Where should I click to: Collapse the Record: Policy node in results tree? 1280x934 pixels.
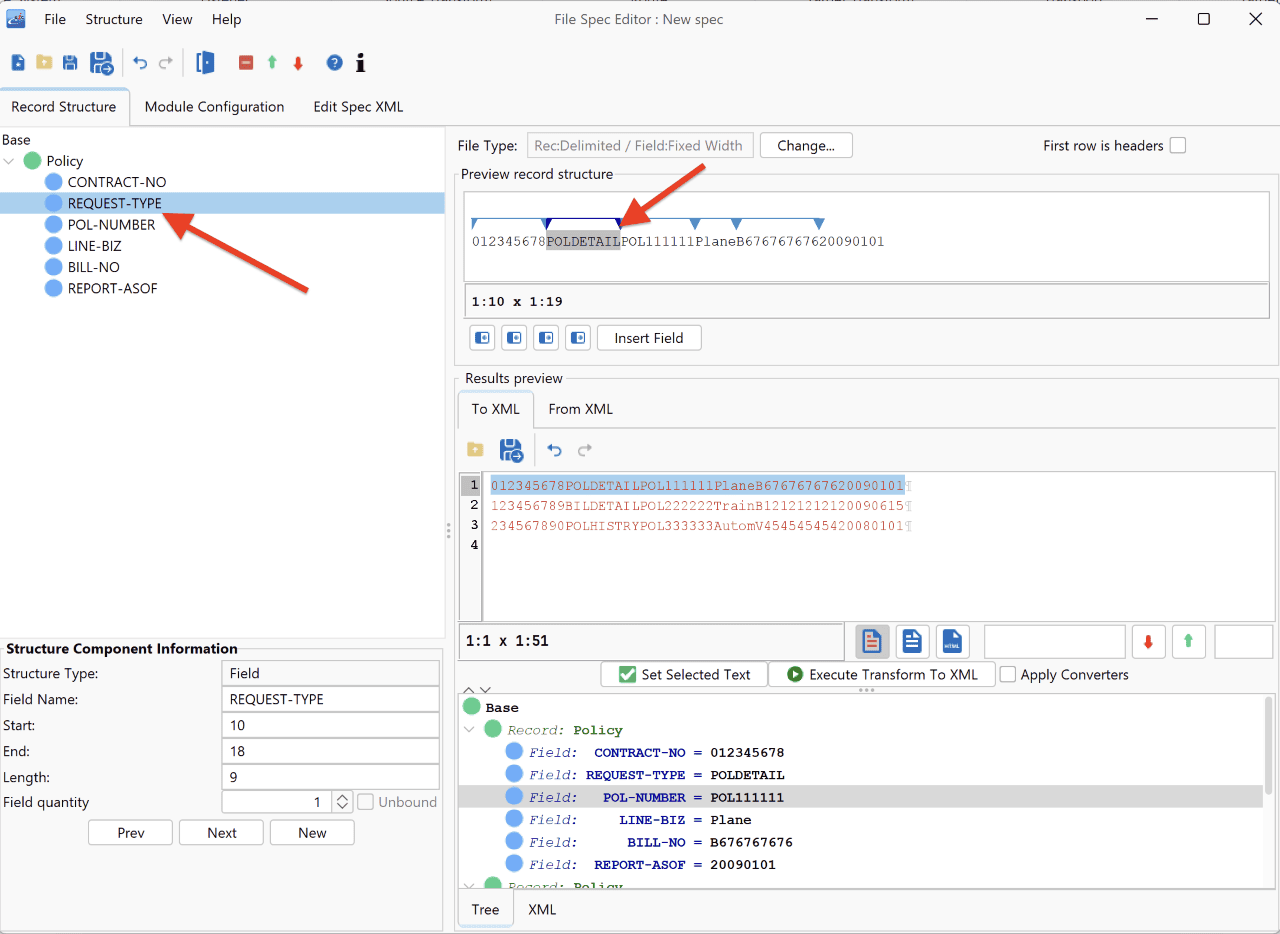coord(470,730)
